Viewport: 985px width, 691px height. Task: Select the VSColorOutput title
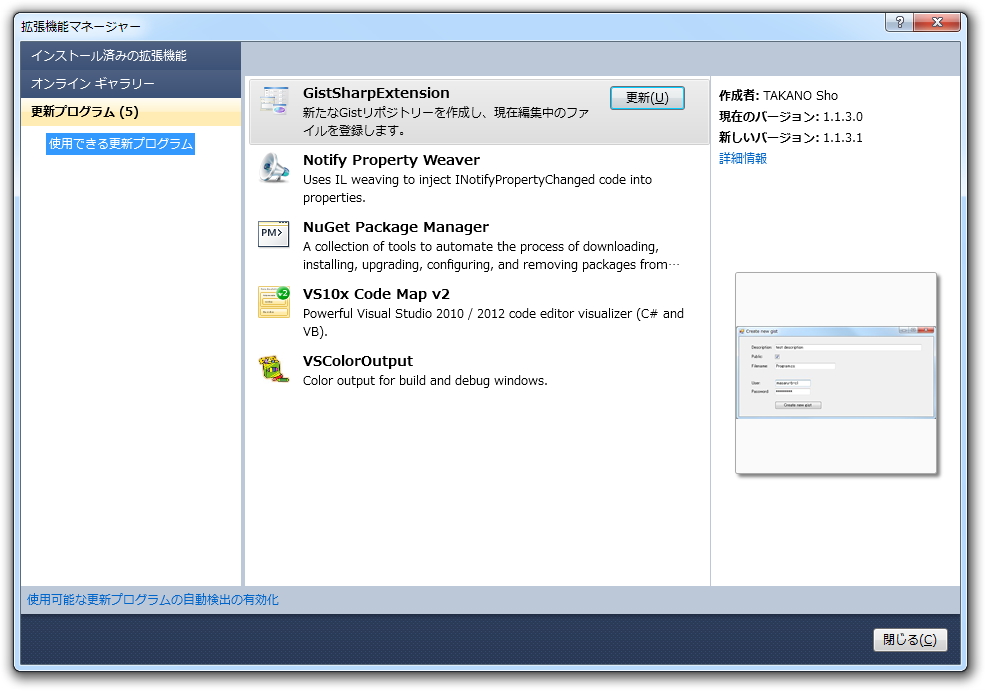[x=358, y=361]
